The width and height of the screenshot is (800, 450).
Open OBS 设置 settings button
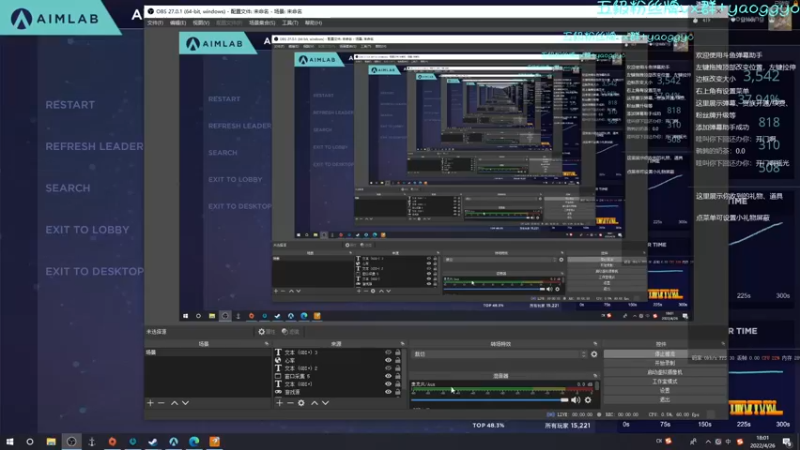tap(664, 391)
